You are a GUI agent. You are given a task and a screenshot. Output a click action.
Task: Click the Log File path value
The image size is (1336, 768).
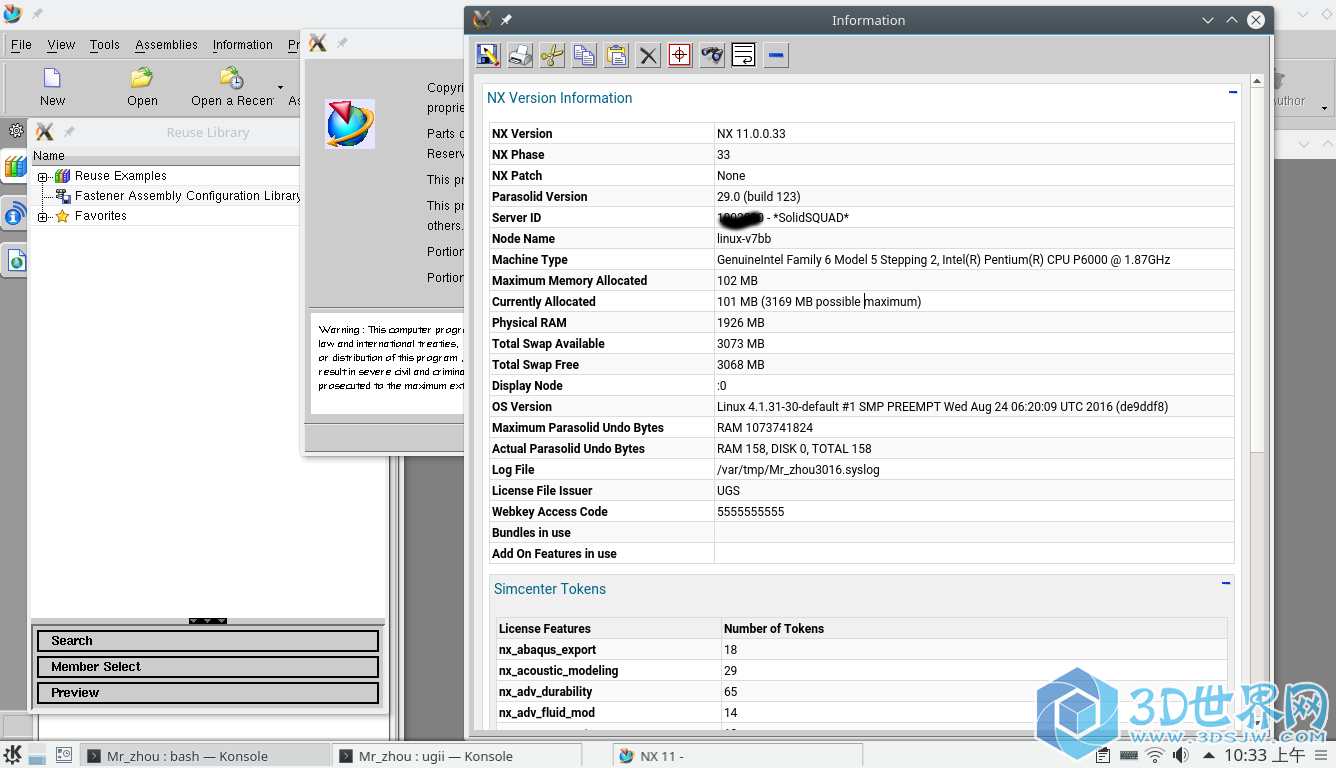pos(798,470)
